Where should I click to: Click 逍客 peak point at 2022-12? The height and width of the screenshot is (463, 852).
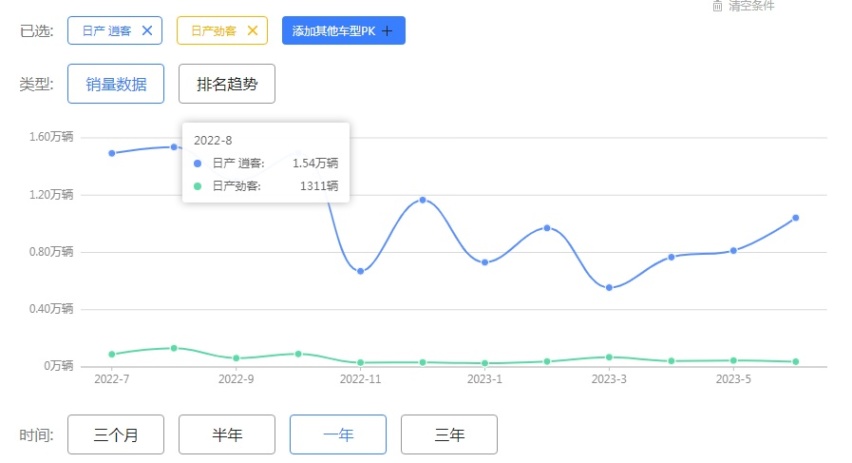(423, 200)
